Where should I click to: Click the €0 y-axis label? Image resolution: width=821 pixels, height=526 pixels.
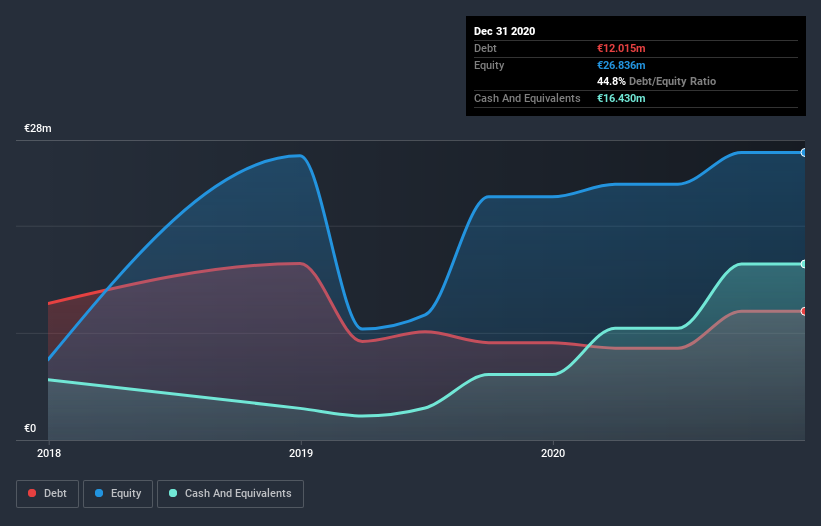pos(30,428)
